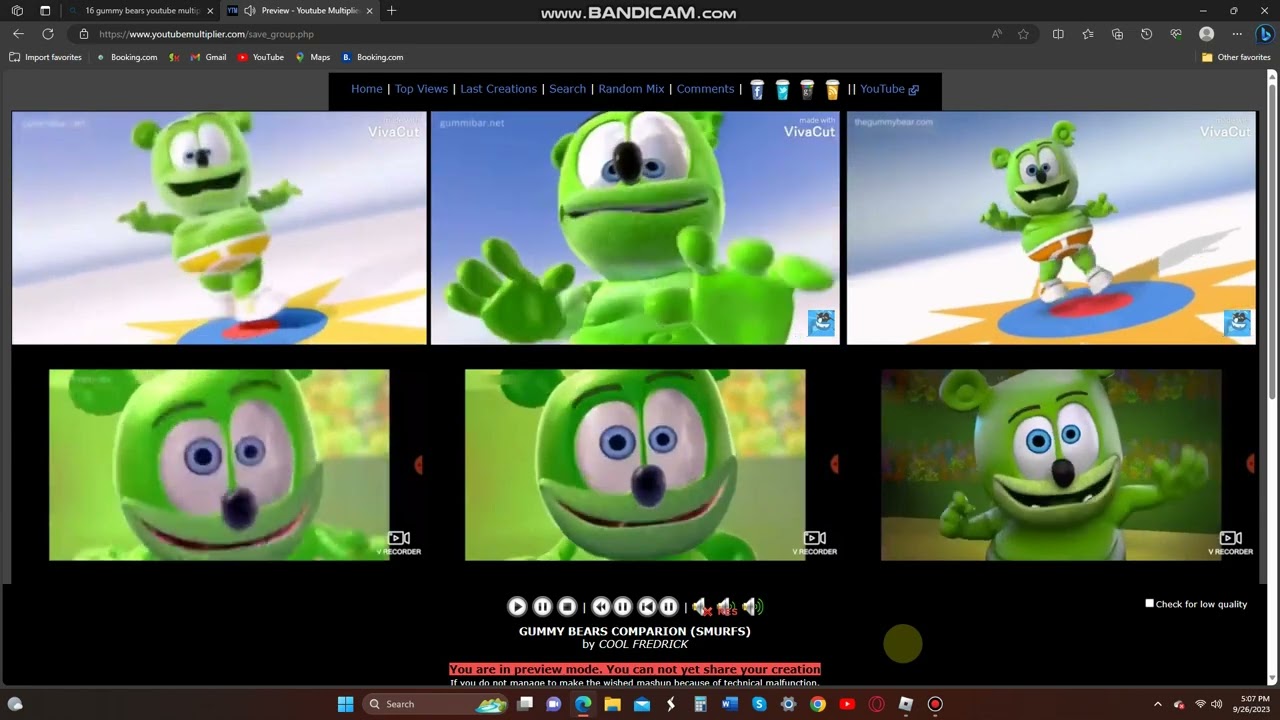1280x720 pixels.
Task: Click the taskbar Search box
Action: coord(436,704)
